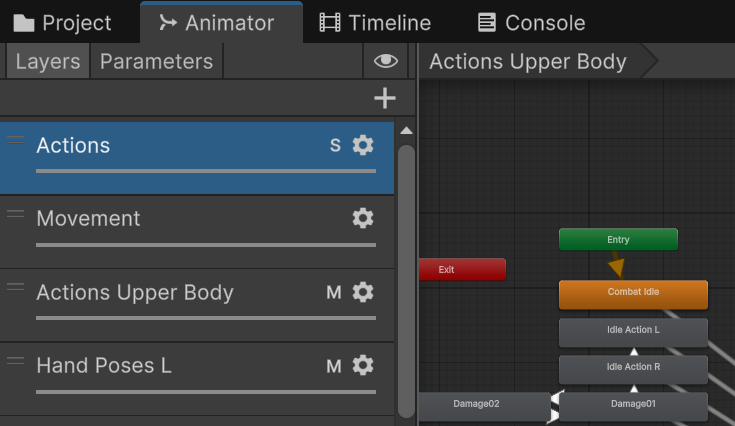Grab the drag handle of Actions Upper Body layer
Viewport: 735px width, 426px height.
[15, 286]
